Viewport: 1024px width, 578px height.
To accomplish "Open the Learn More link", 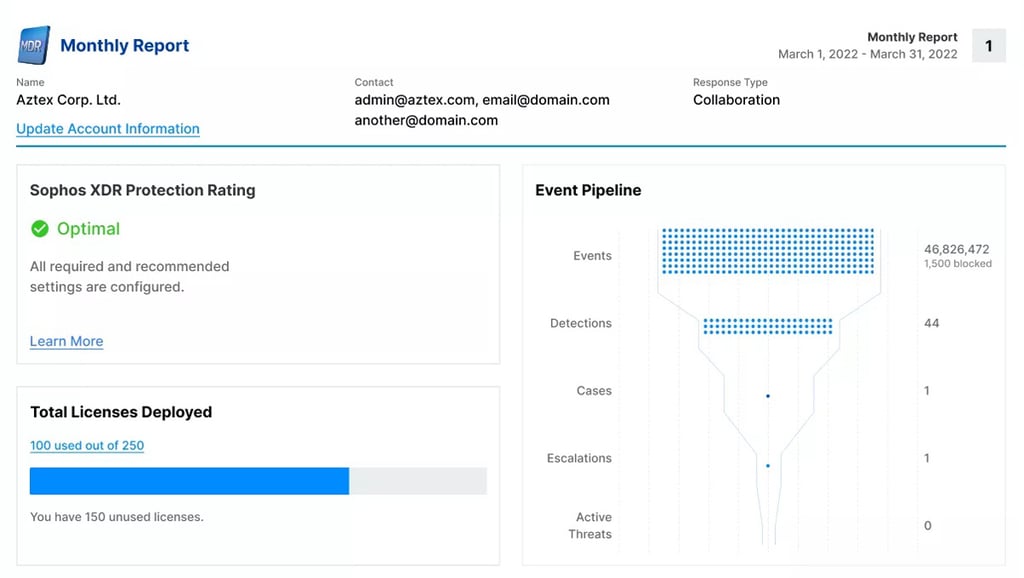I will click(x=66, y=341).
